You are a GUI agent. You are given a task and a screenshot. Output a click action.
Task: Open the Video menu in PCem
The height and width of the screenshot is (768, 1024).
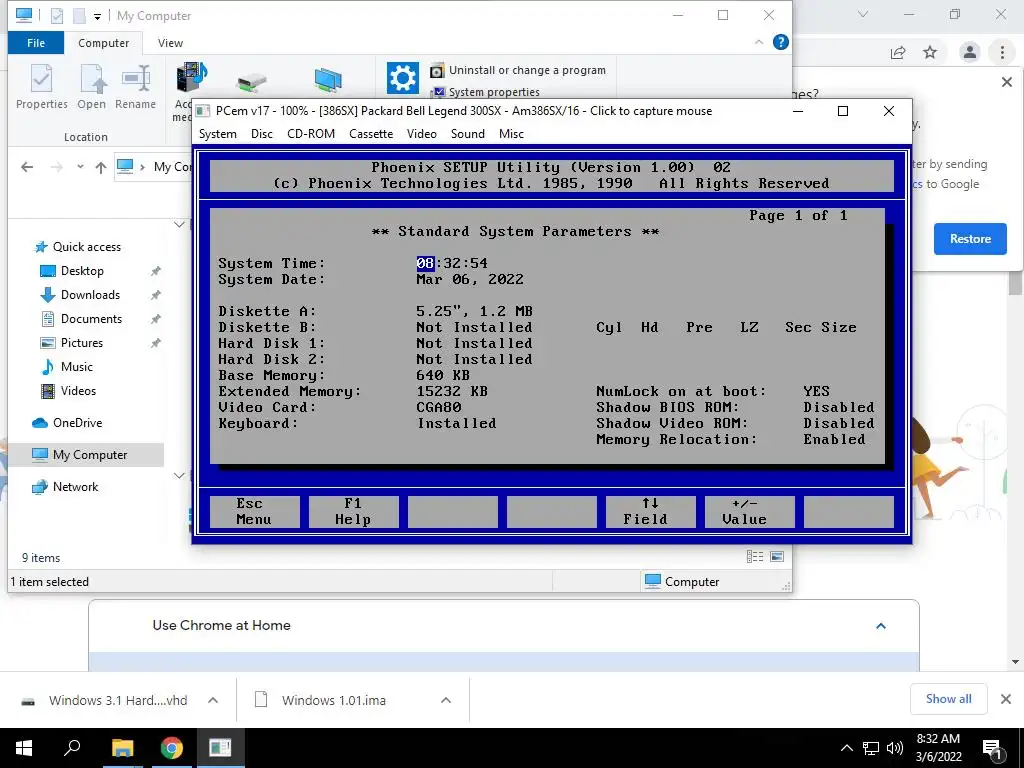421,134
